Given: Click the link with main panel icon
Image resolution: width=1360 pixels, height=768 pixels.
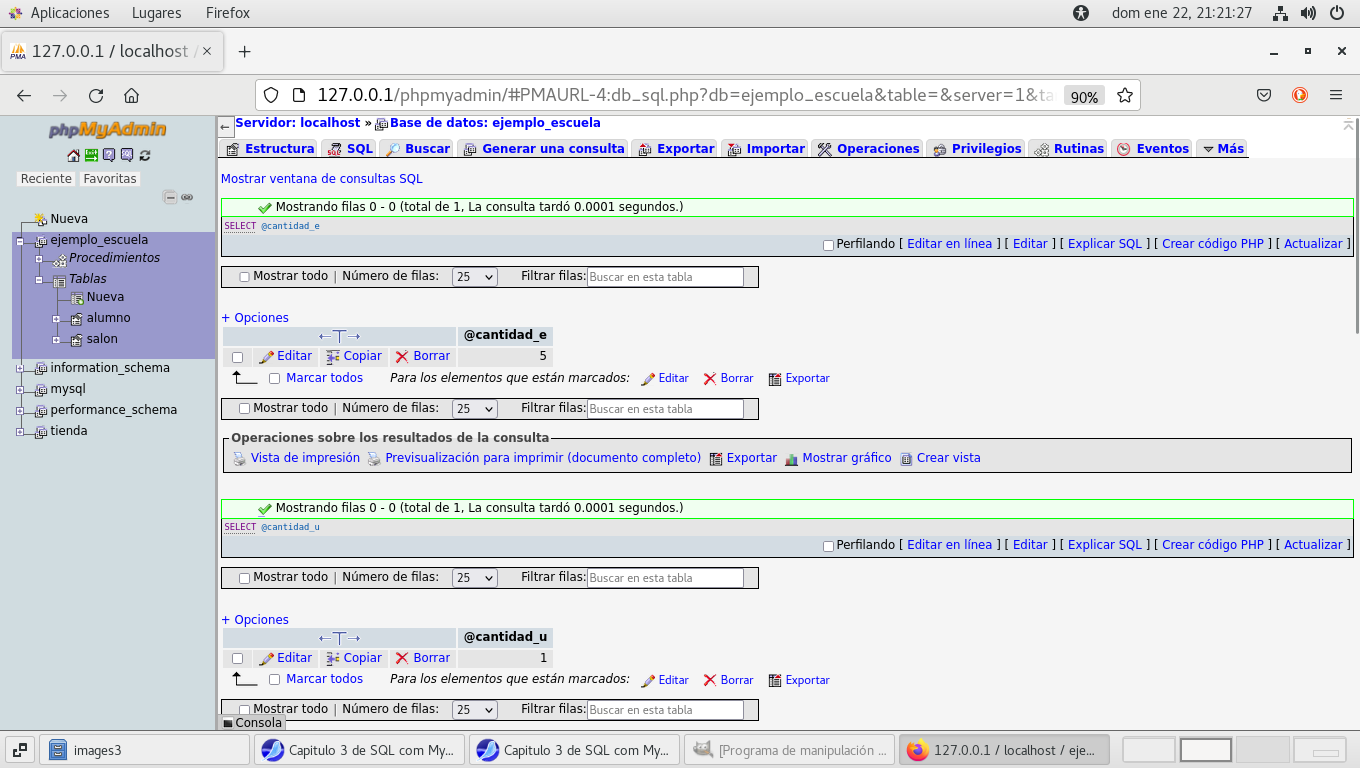Looking at the screenshot, I should tap(187, 198).
